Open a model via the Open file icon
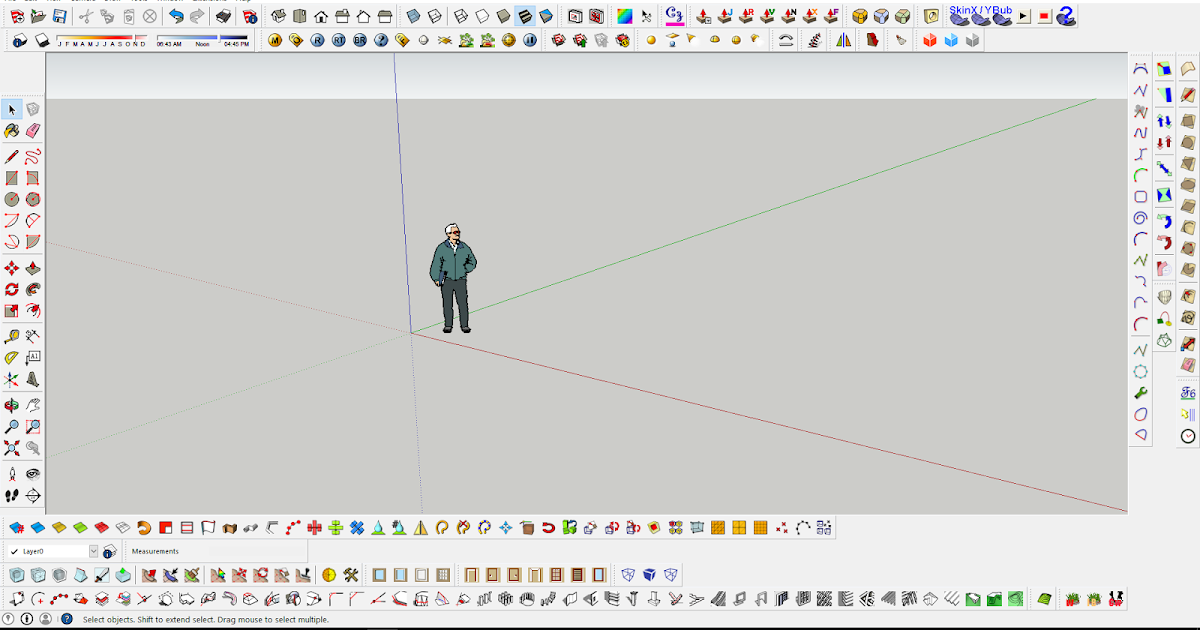 pyautogui.click(x=37, y=16)
